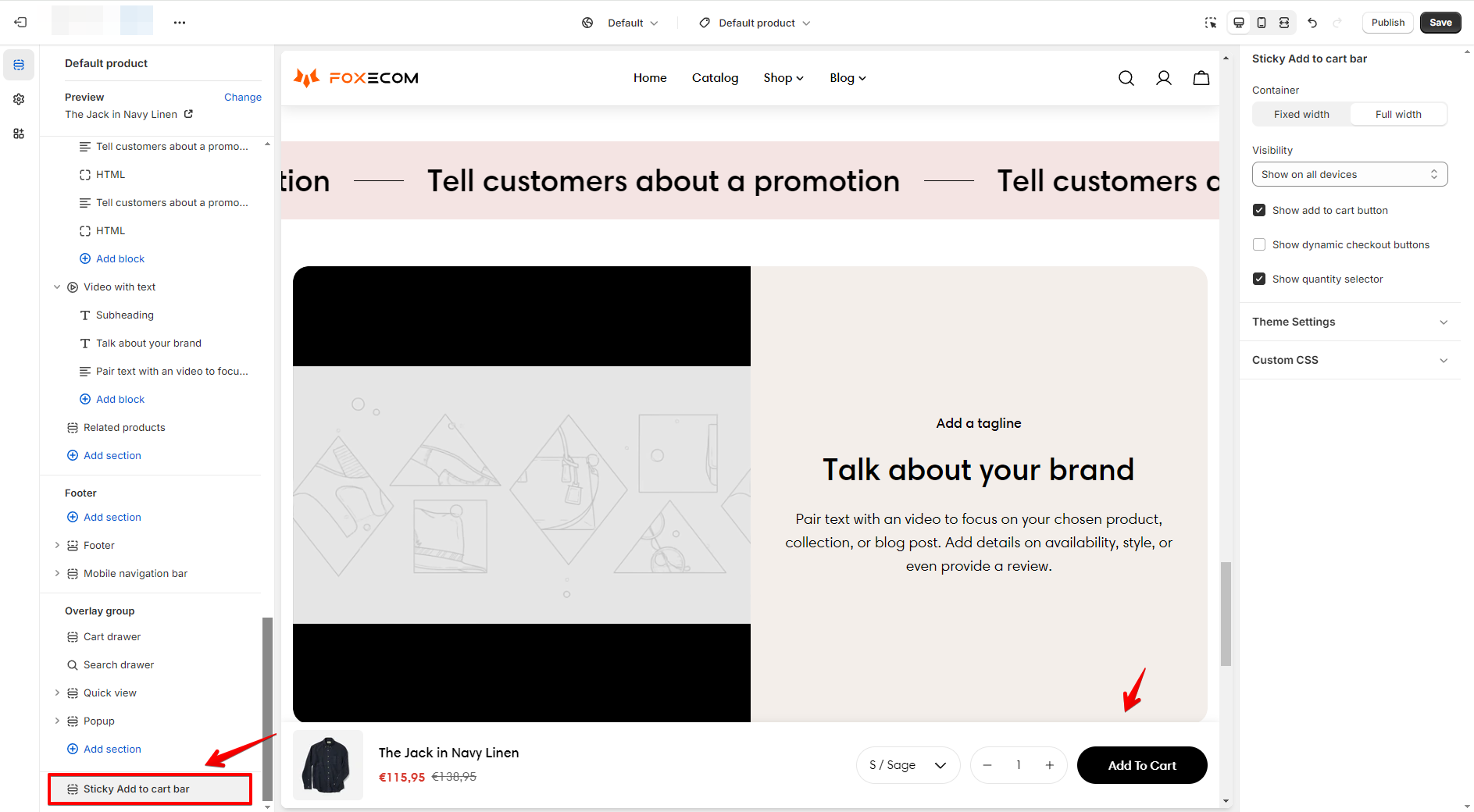Click the Publish button
Viewport: 1474px width, 812px height.
(1387, 23)
